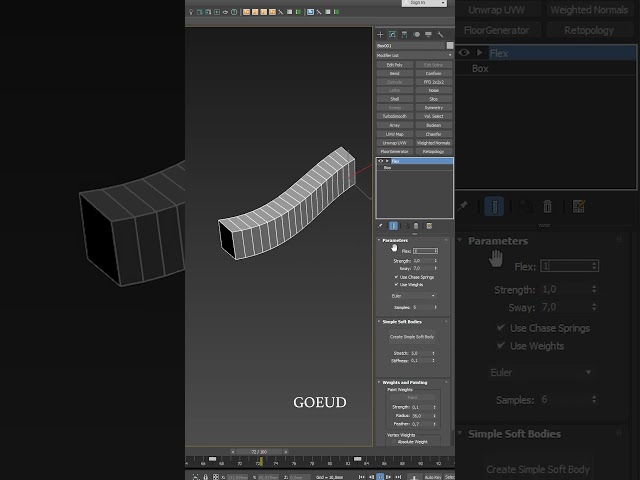Collapse the Weights and Painting rollout
640x480 pixels.
(379, 382)
